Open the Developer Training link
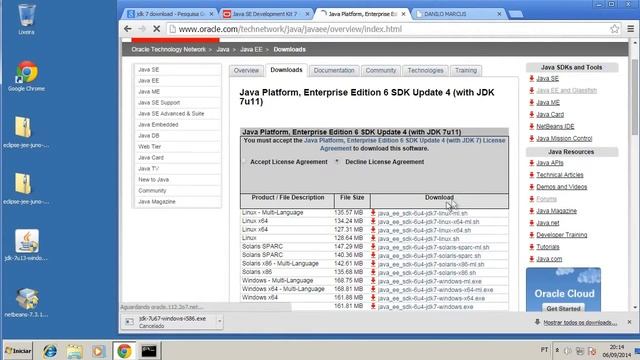 [561, 235]
